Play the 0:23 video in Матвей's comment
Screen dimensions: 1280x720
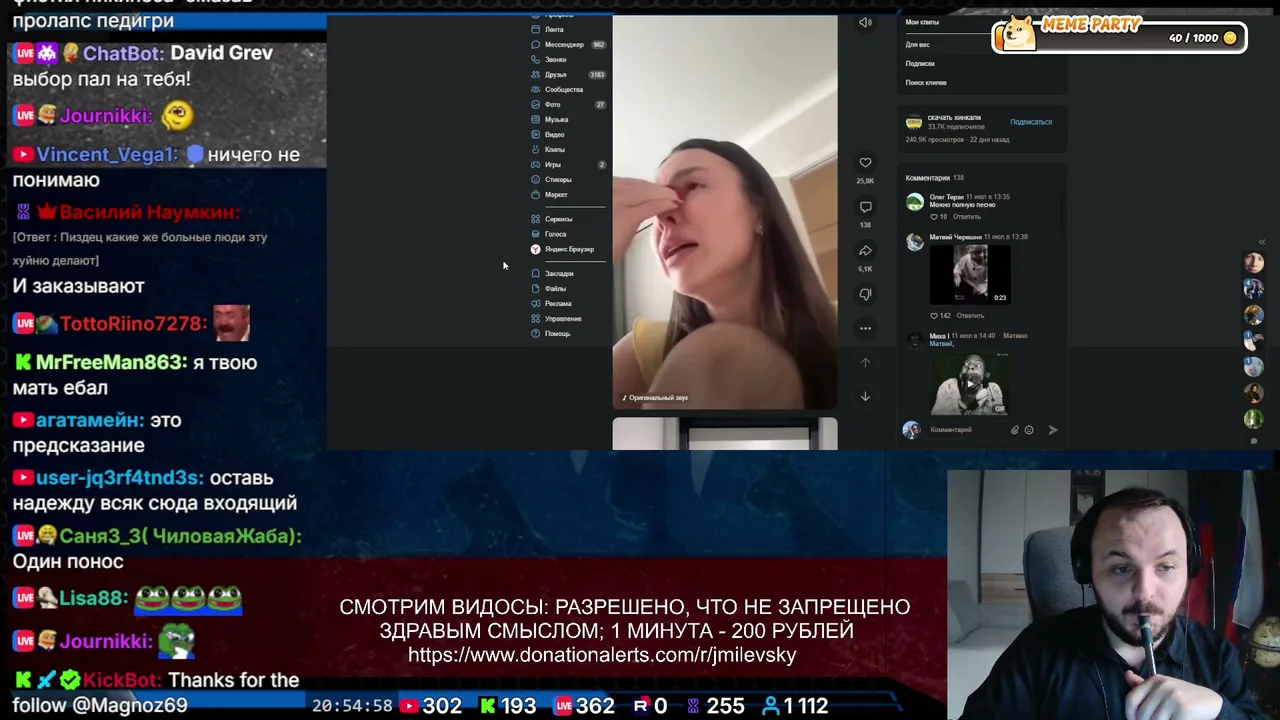[x=970, y=274]
